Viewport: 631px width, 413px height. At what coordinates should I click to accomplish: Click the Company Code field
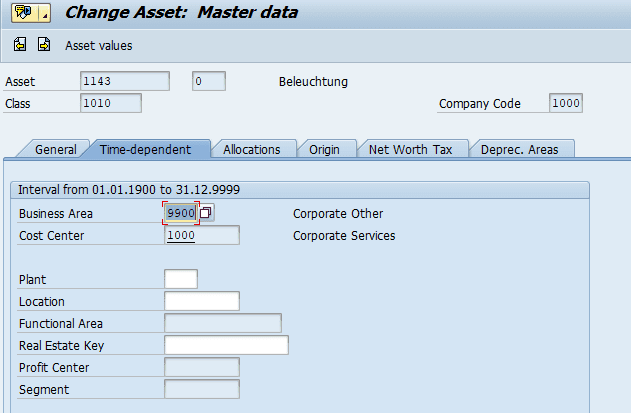point(565,103)
